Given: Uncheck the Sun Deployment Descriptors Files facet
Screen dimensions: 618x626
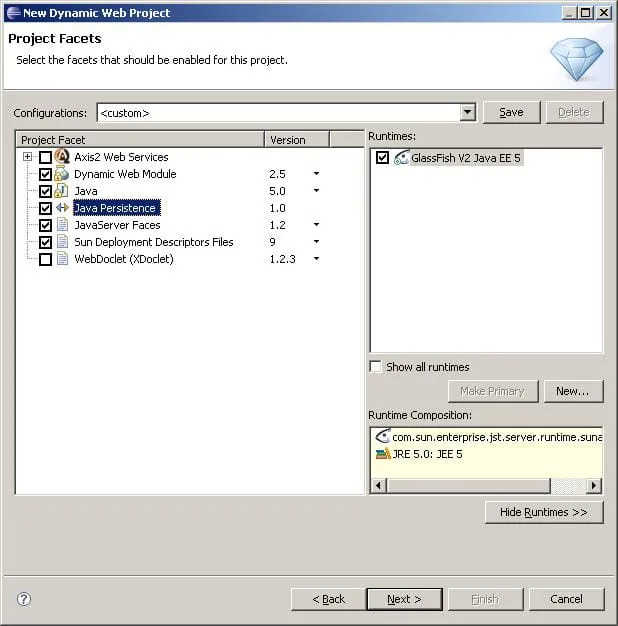Looking at the screenshot, I should 45,242.
